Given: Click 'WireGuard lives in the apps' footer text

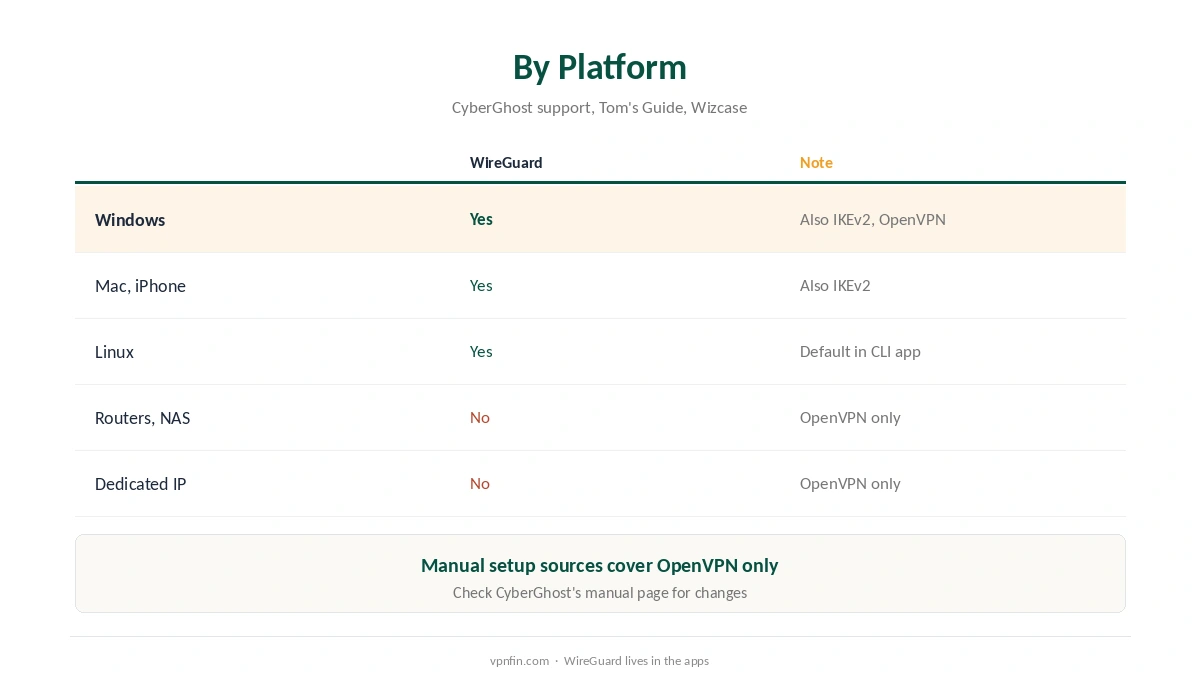Looking at the screenshot, I should 636,661.
